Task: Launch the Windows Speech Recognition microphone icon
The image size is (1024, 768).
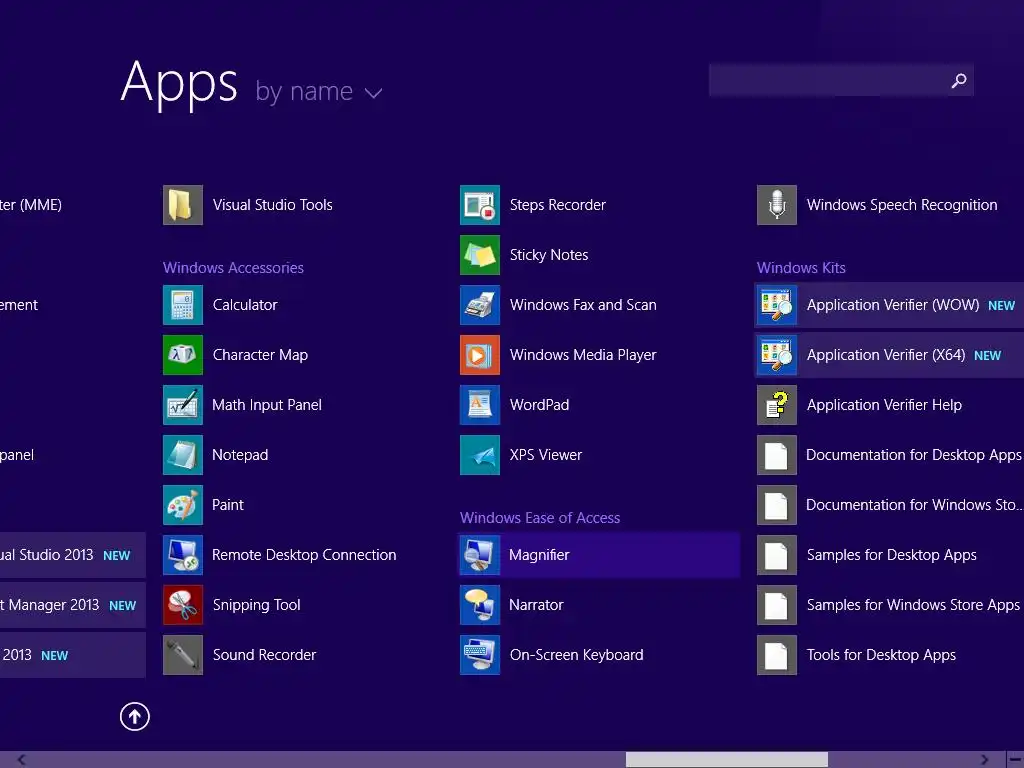Action: click(x=777, y=205)
